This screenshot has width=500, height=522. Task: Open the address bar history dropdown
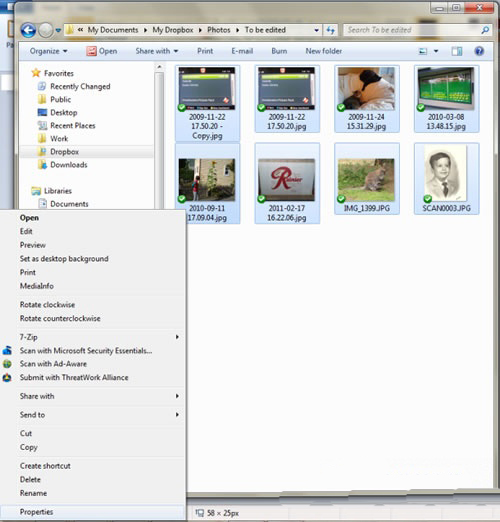click(316, 30)
